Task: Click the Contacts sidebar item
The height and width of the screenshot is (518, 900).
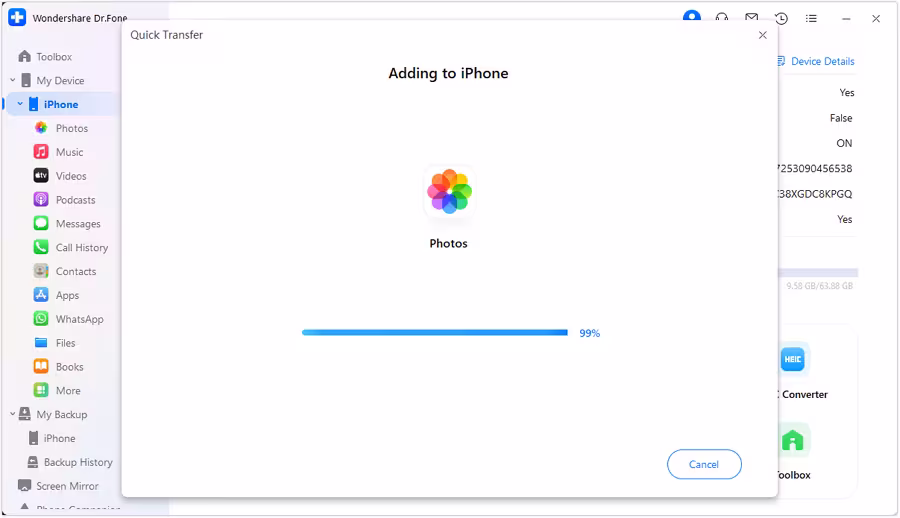Action: (75, 271)
